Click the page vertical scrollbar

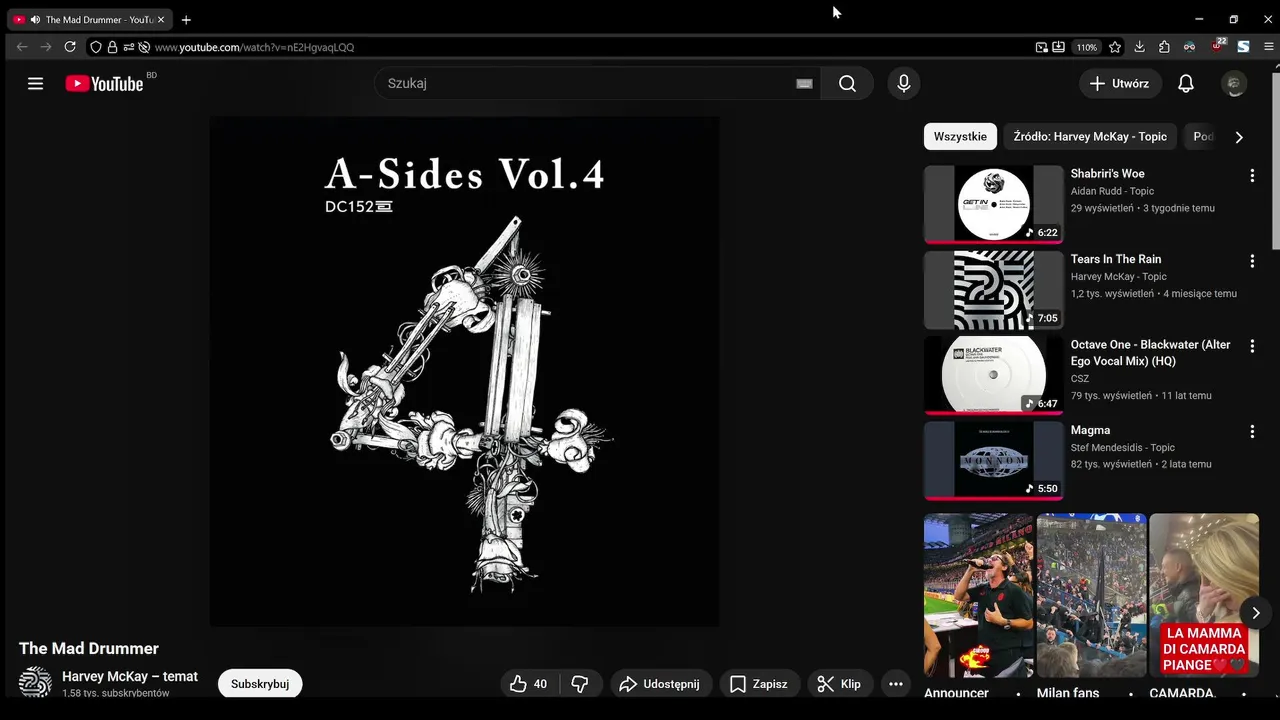[x=1275, y=160]
